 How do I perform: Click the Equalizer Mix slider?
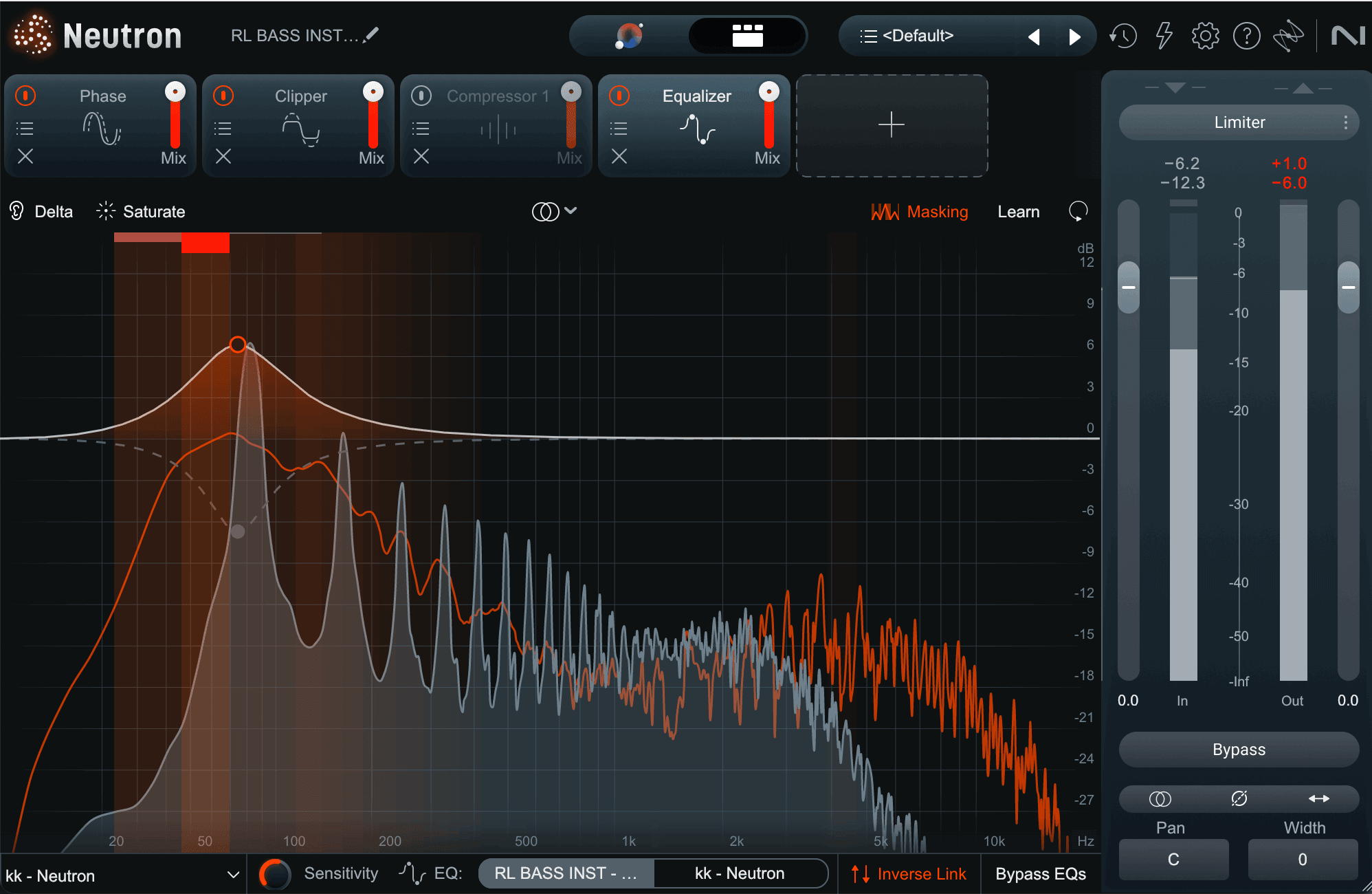(x=769, y=116)
